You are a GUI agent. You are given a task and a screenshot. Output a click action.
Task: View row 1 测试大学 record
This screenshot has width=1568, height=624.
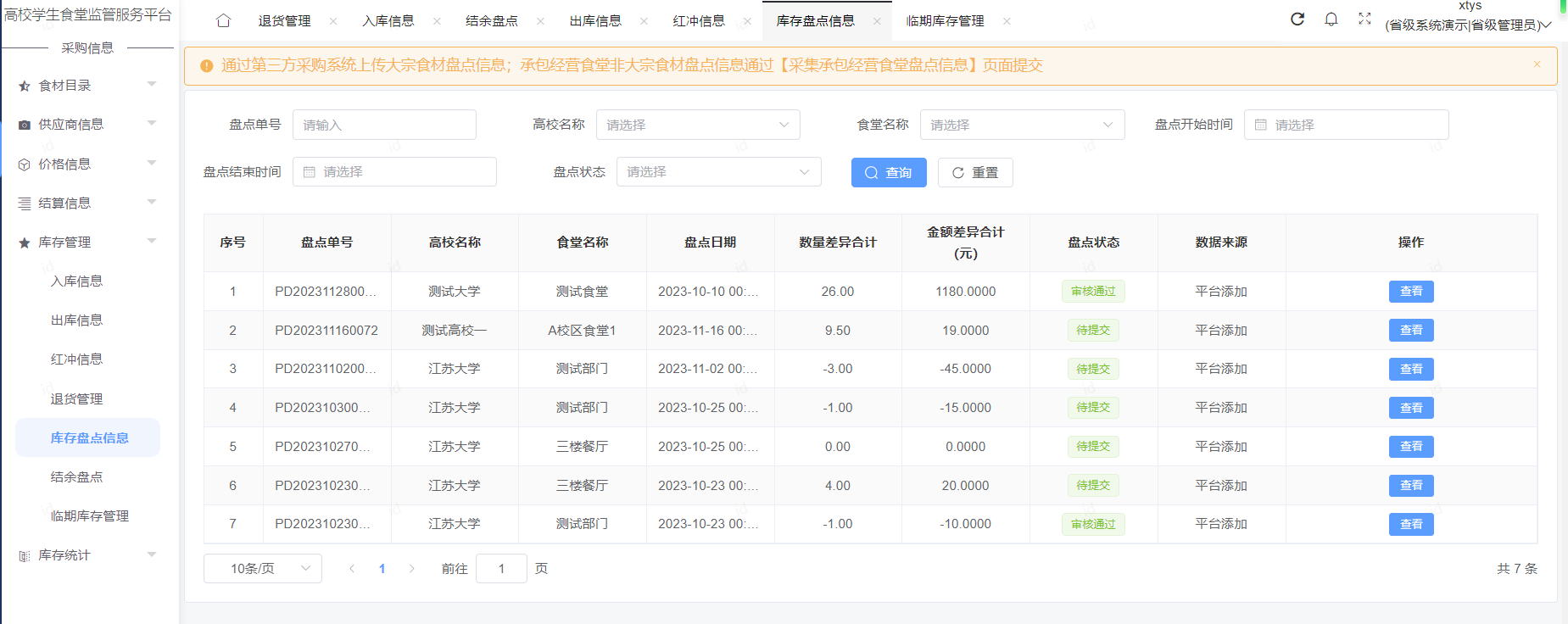pos(1411,292)
